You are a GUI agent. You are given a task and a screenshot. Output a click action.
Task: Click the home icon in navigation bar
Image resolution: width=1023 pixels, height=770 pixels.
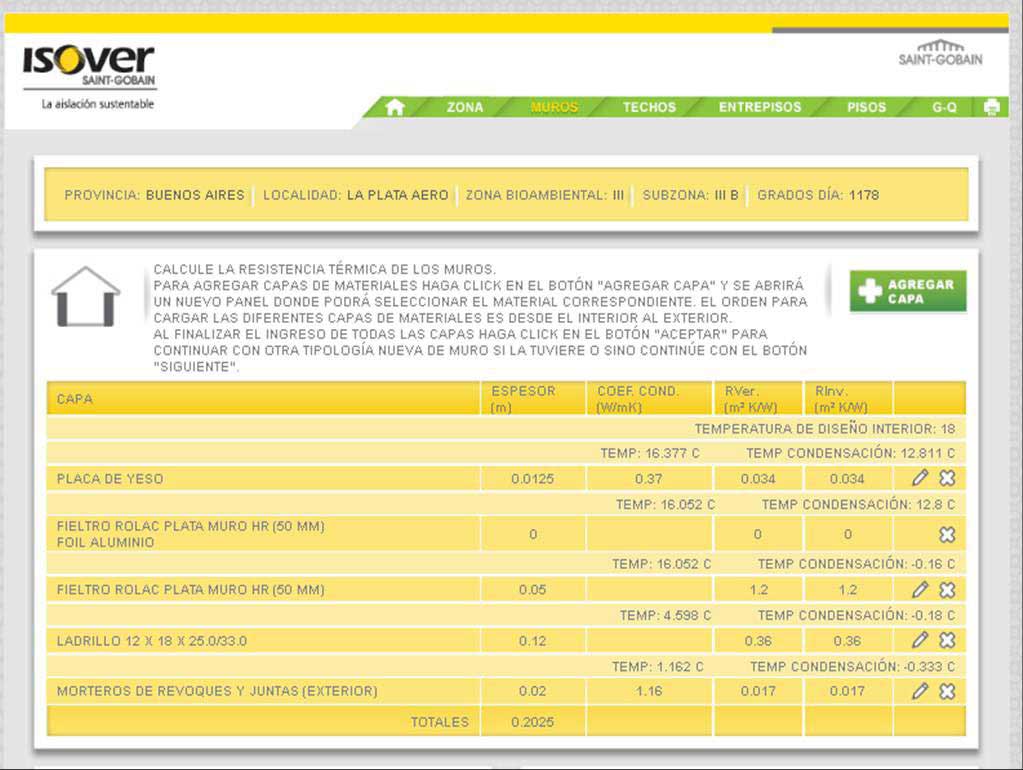[x=394, y=107]
